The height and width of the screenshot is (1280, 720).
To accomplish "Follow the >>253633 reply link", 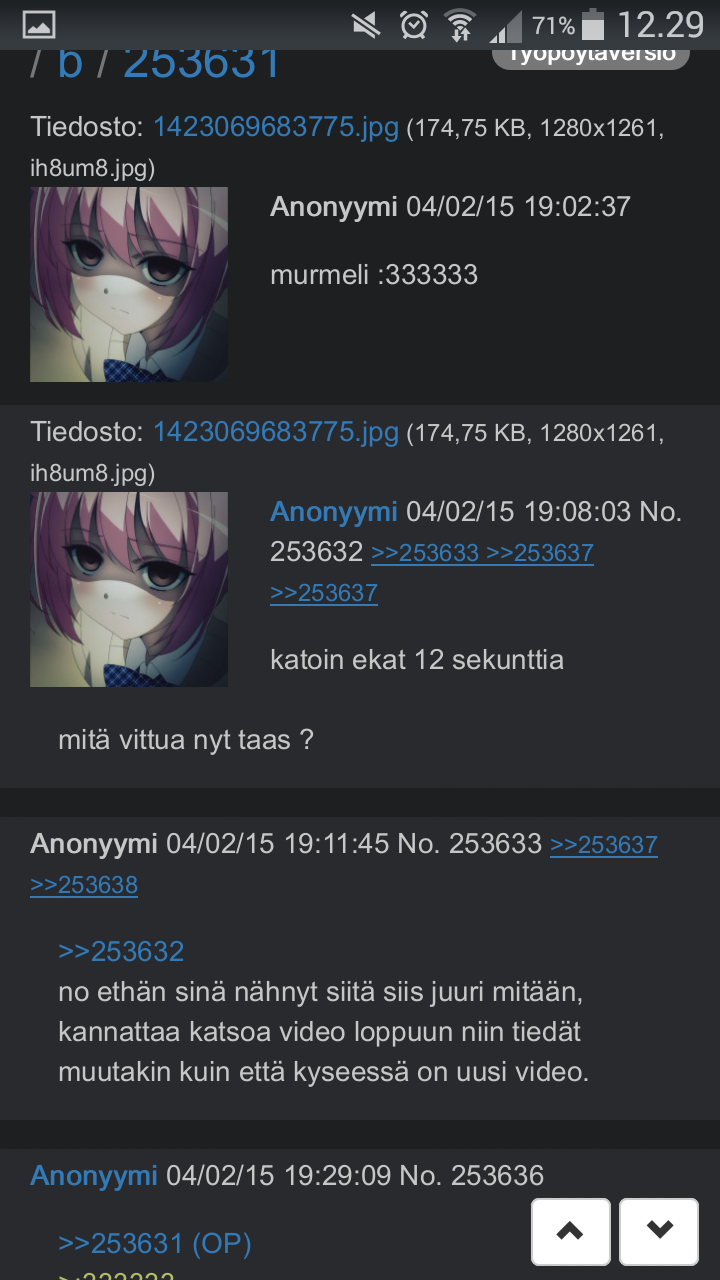I will (x=425, y=553).
